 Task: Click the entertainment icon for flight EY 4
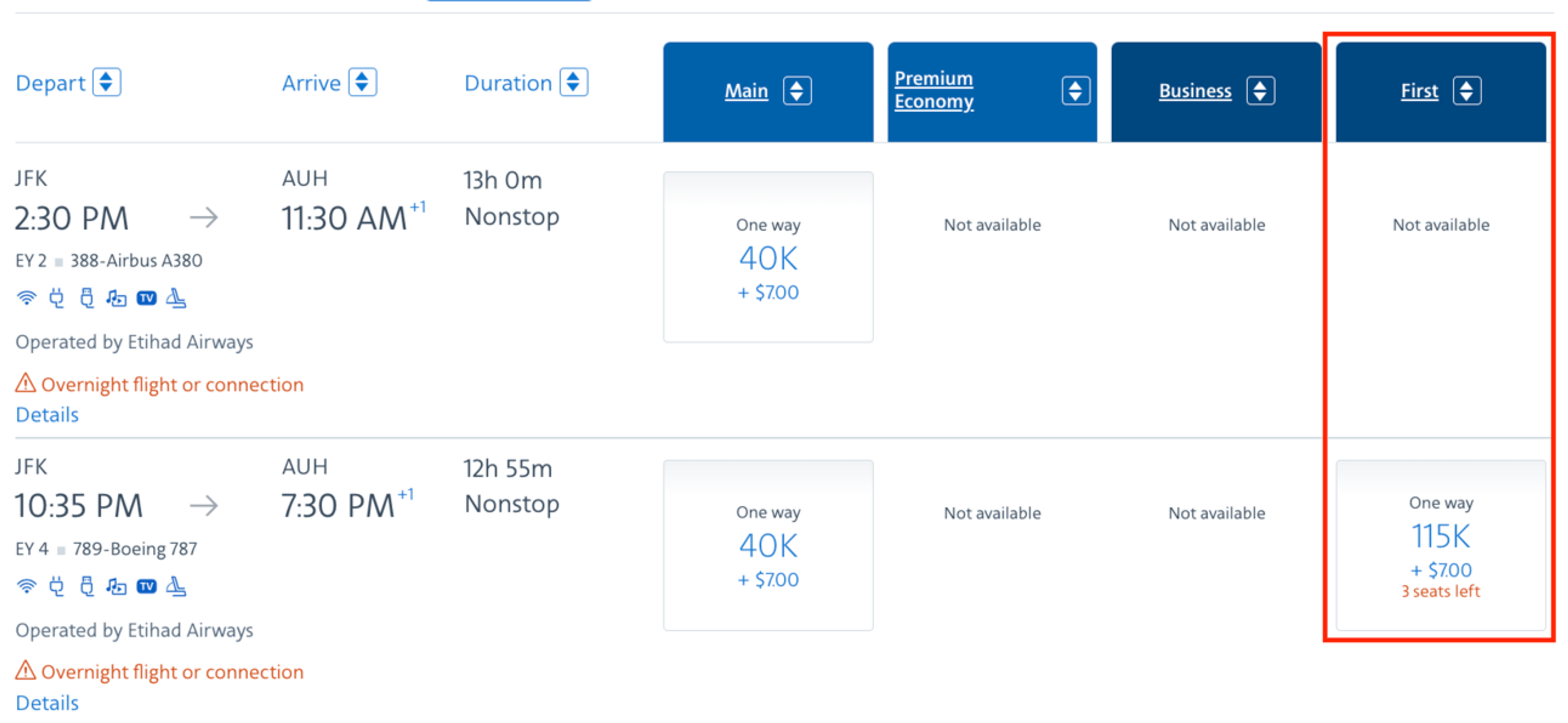116,586
